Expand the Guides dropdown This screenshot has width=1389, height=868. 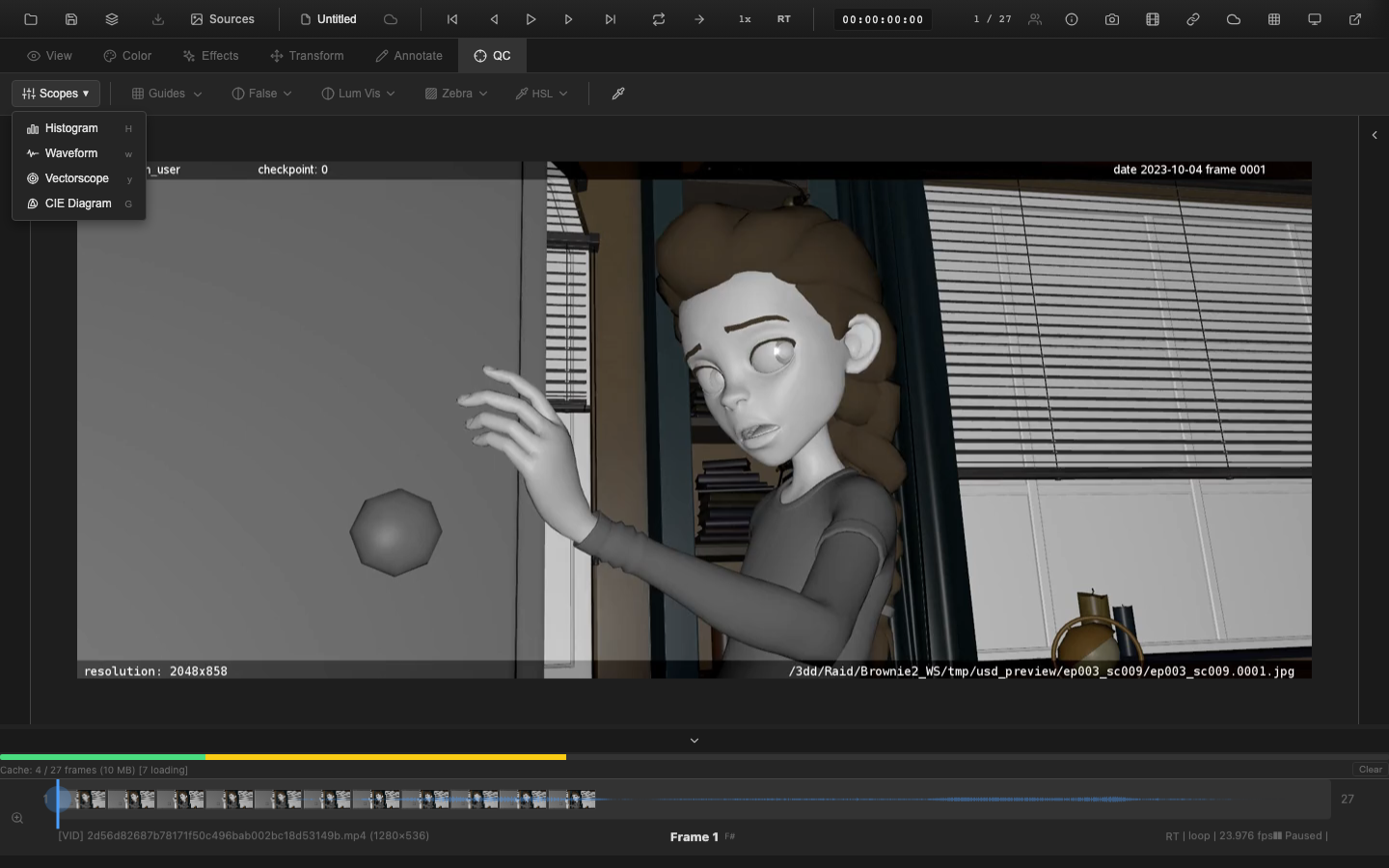pos(167,94)
